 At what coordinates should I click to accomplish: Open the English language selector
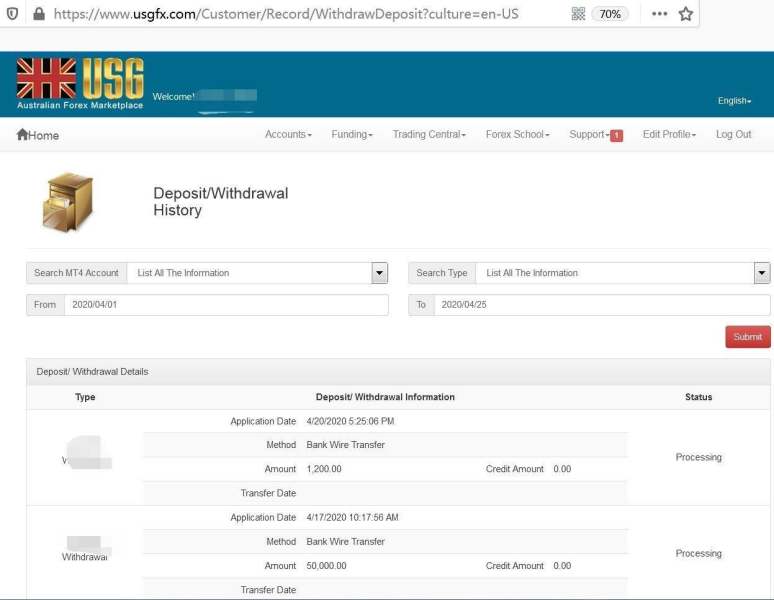click(734, 101)
